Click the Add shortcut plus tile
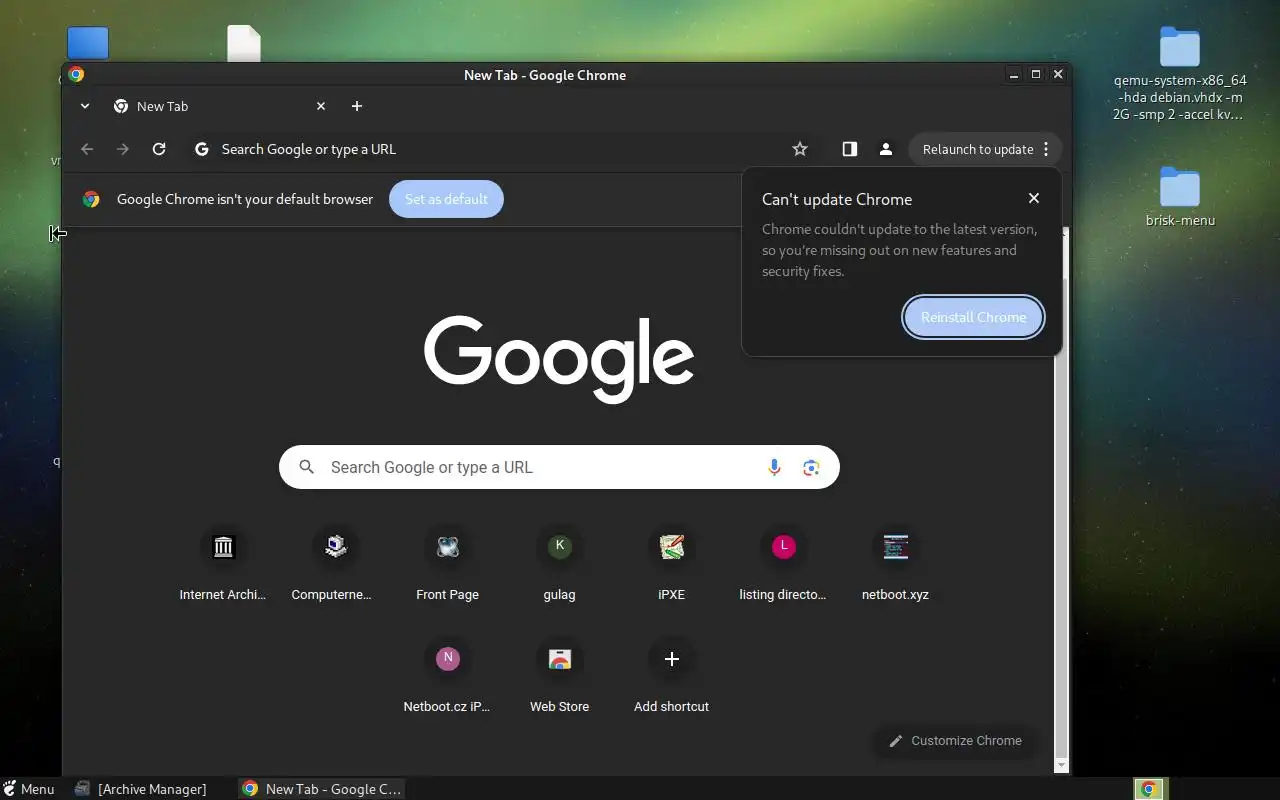This screenshot has height=800, width=1280. (671, 677)
